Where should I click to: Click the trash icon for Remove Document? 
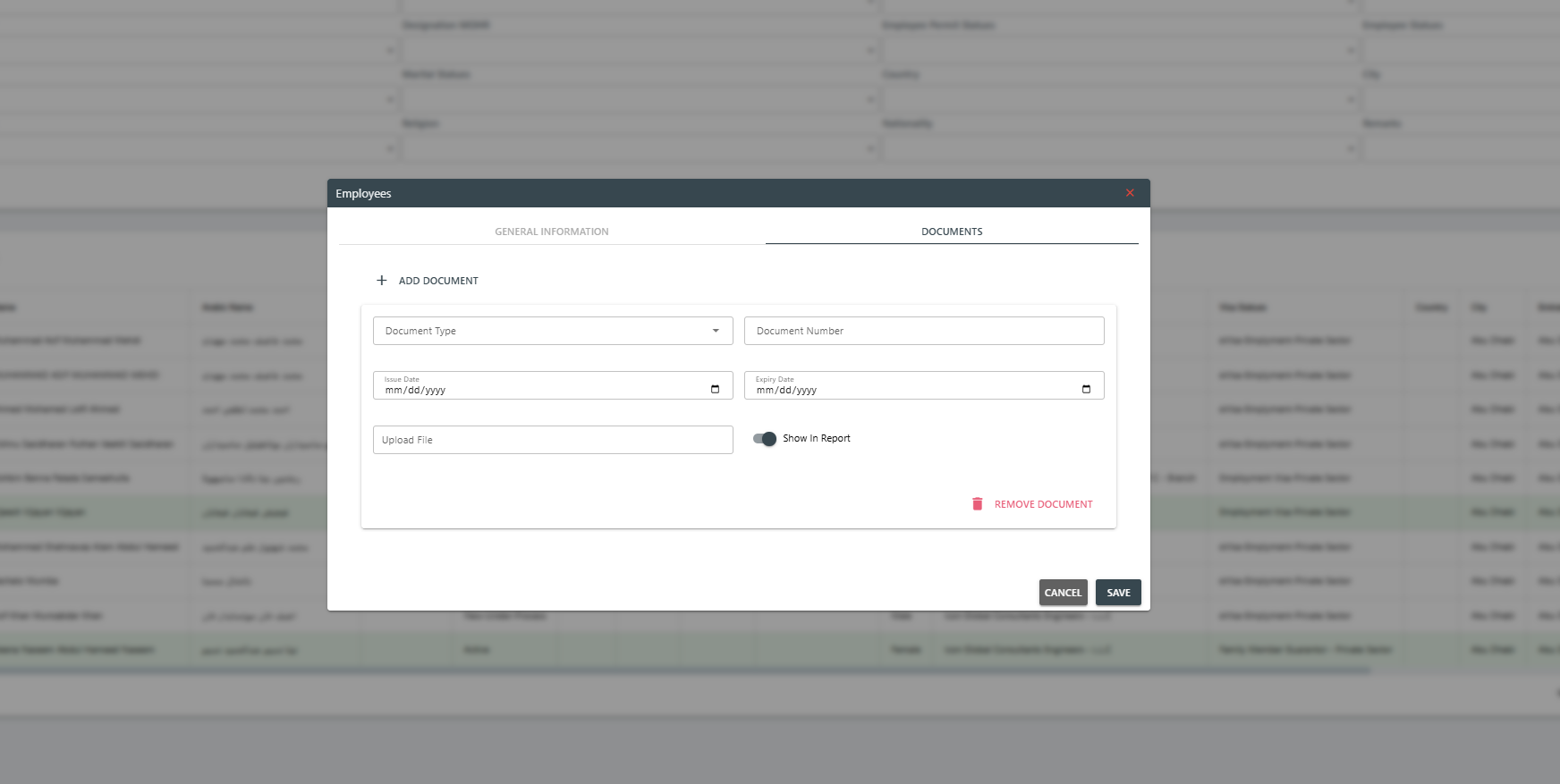(978, 504)
